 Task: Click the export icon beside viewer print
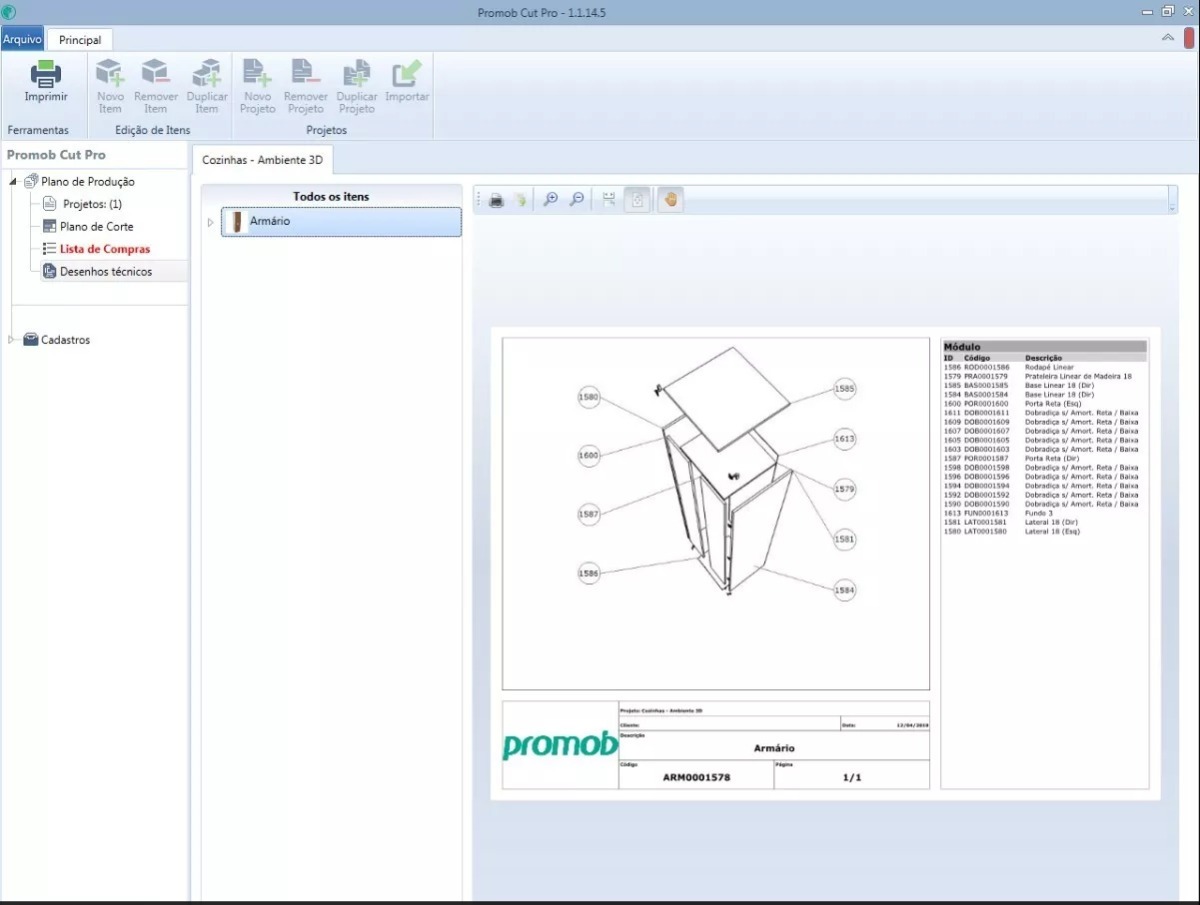[520, 200]
